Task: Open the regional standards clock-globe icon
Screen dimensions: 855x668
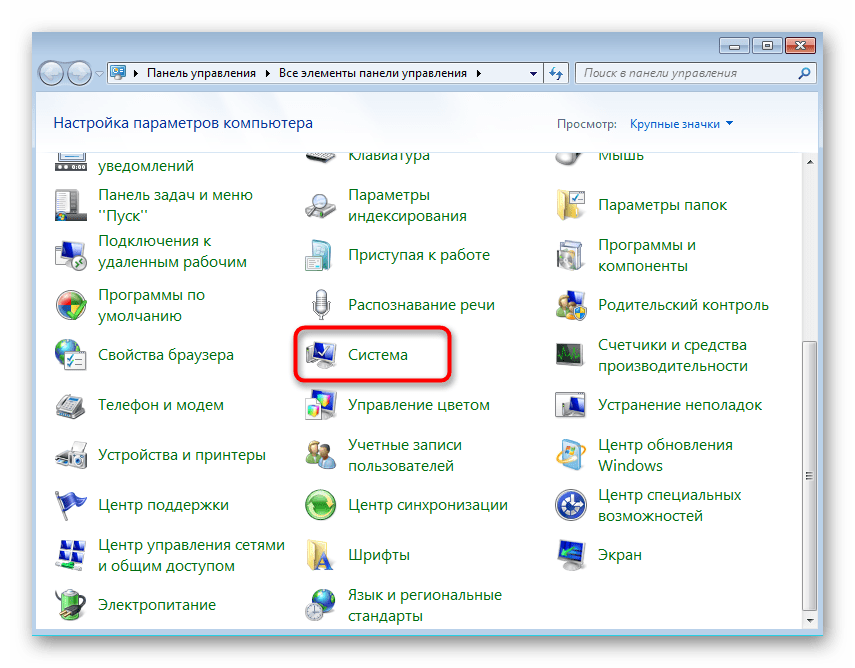Action: pyautogui.click(x=321, y=605)
